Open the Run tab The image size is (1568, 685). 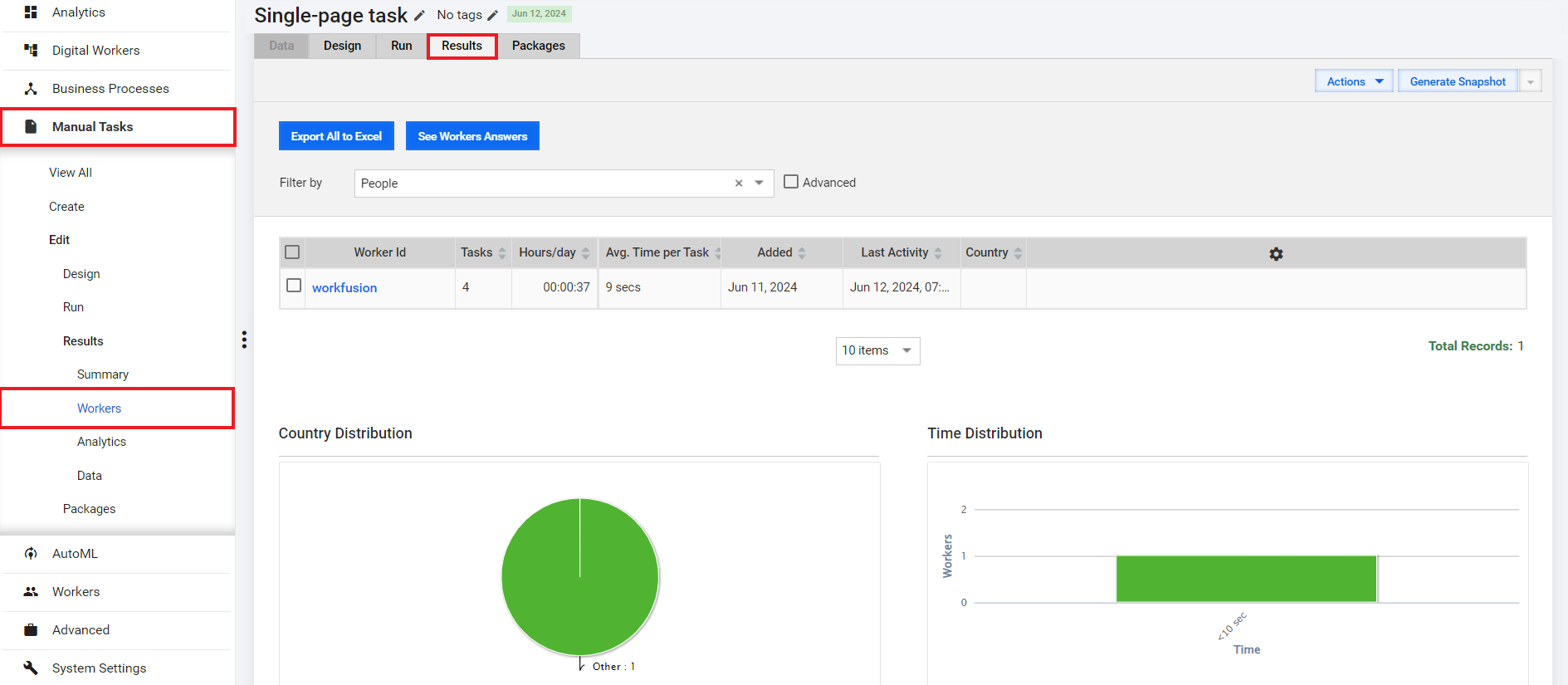[x=402, y=46]
